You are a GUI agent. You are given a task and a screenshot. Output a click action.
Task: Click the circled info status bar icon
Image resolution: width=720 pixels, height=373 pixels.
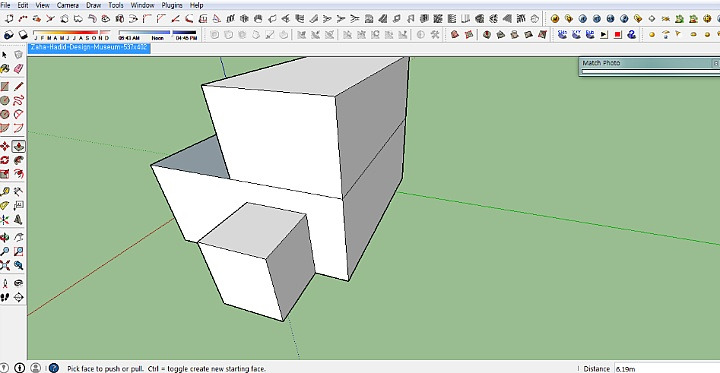click(19, 368)
